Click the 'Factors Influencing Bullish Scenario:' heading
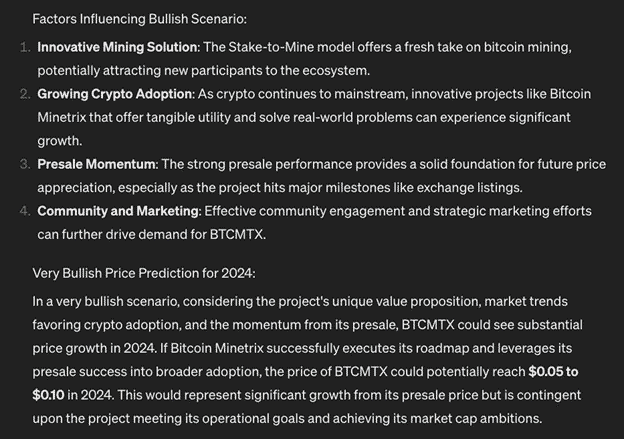The image size is (624, 439). click(139, 19)
